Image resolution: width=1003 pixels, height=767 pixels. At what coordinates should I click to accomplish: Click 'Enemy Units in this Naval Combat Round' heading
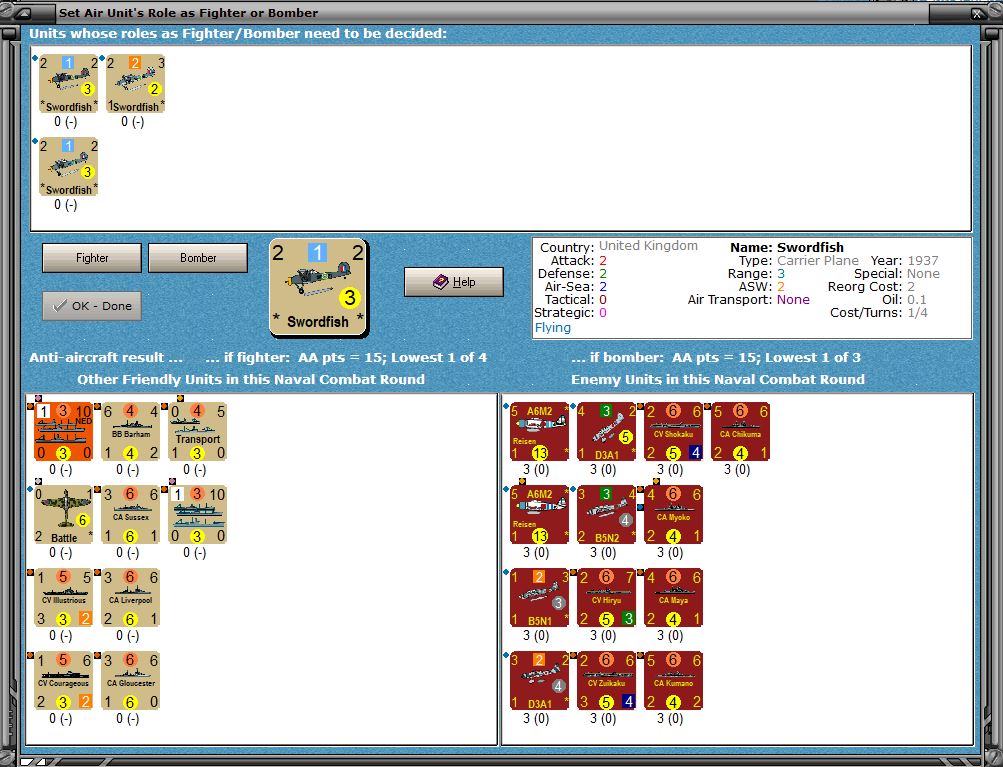718,379
